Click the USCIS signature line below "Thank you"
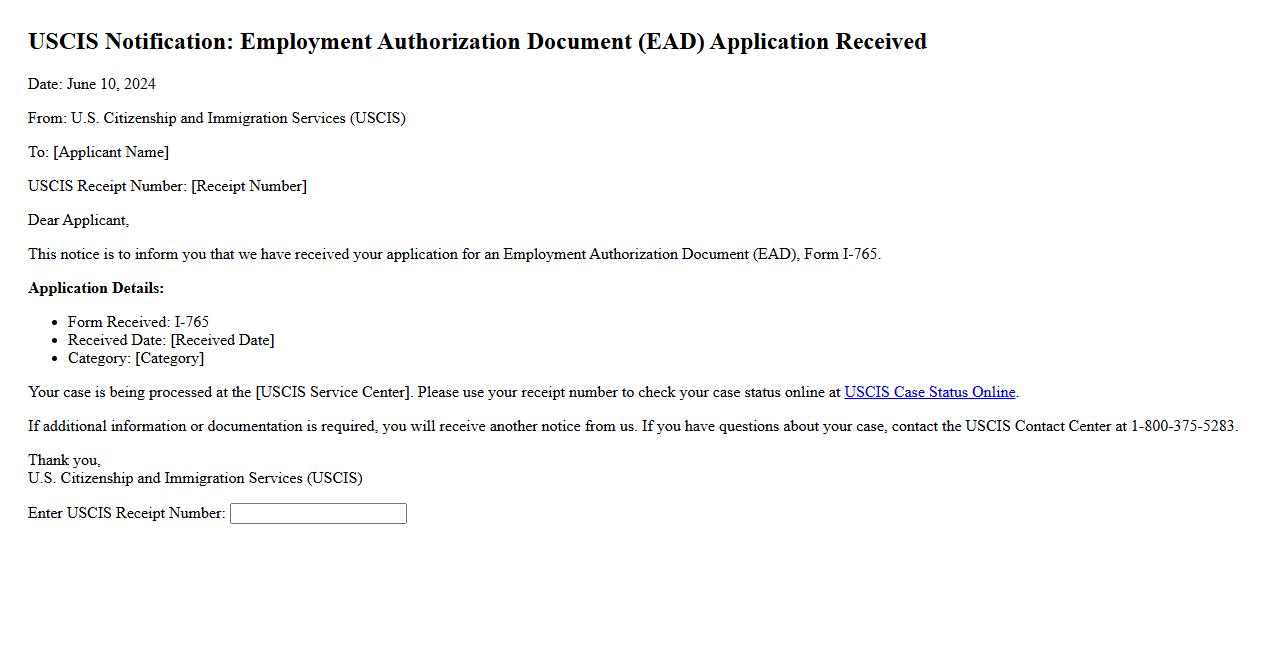 coord(195,478)
